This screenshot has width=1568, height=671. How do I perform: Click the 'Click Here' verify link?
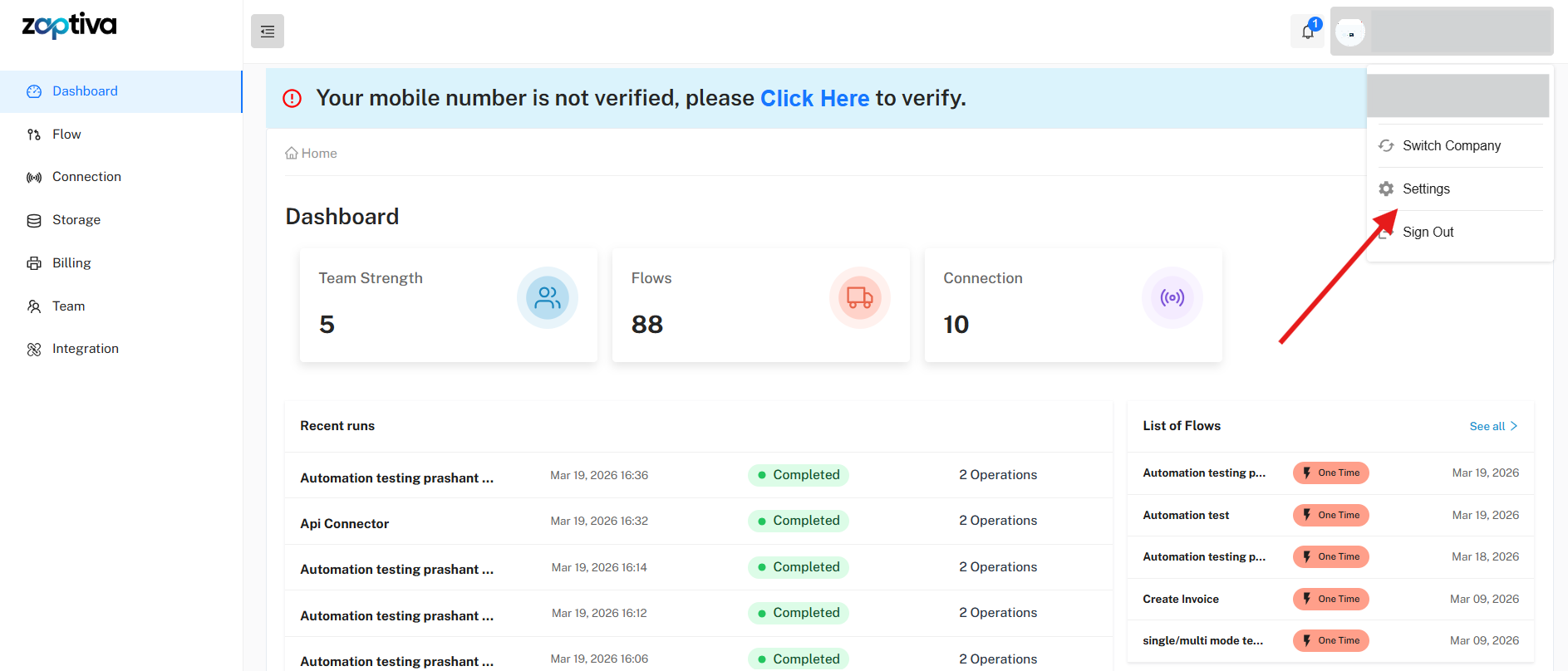814,98
